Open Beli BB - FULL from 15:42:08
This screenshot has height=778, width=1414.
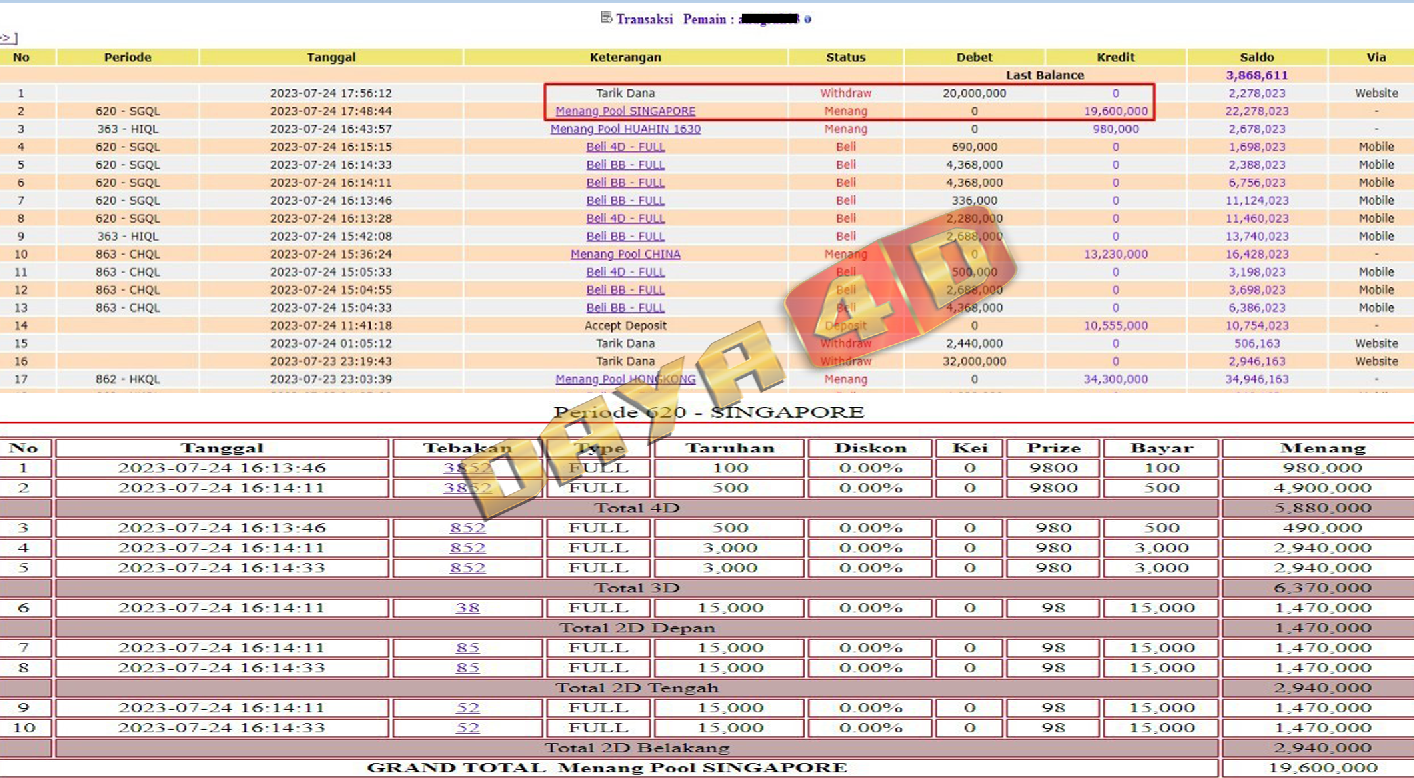point(625,236)
